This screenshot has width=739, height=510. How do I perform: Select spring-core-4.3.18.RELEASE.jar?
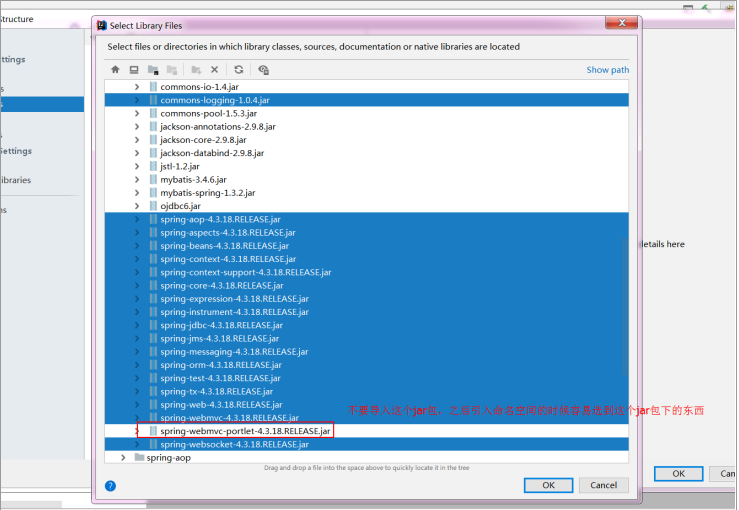[367, 285]
